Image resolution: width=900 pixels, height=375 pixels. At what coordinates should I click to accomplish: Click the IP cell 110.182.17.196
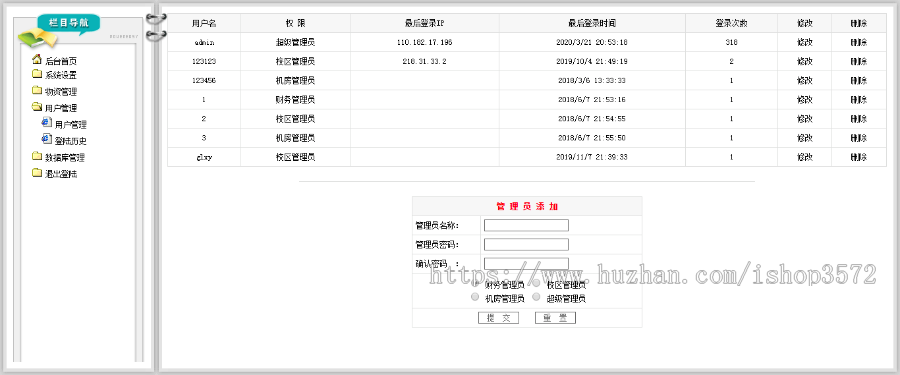tap(424, 42)
